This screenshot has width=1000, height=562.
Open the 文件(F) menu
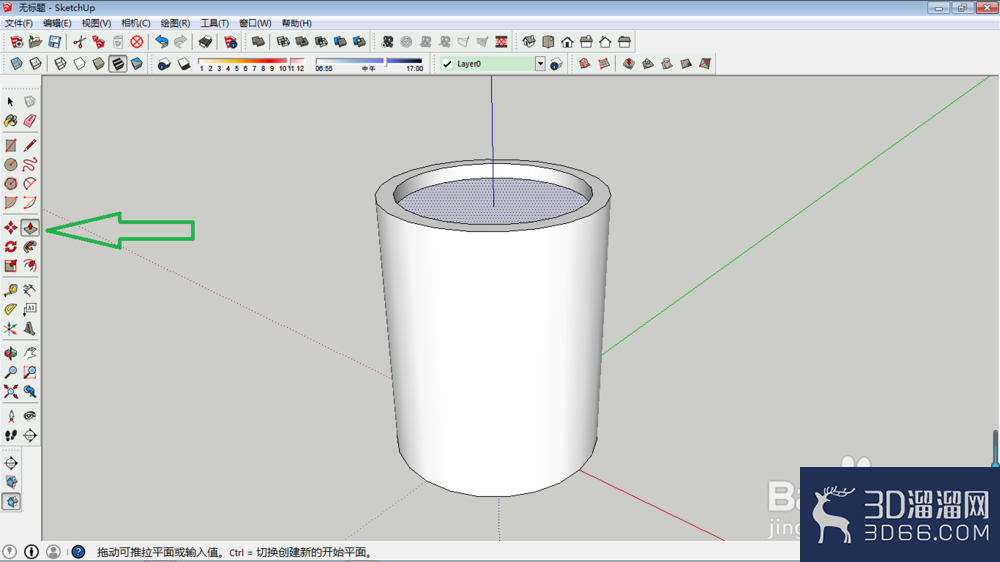(x=18, y=23)
